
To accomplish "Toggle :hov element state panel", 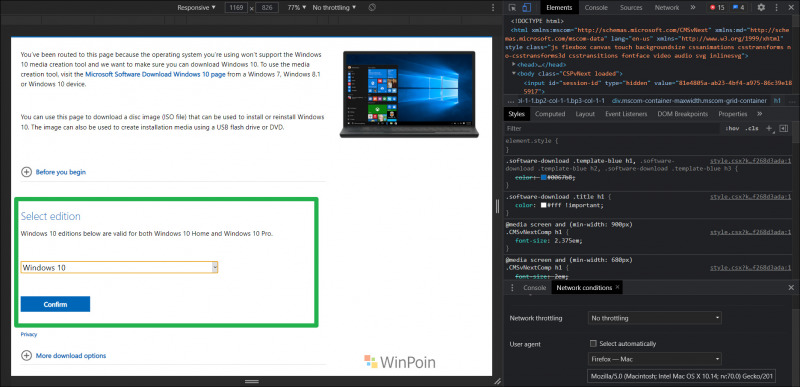I will click(732, 128).
